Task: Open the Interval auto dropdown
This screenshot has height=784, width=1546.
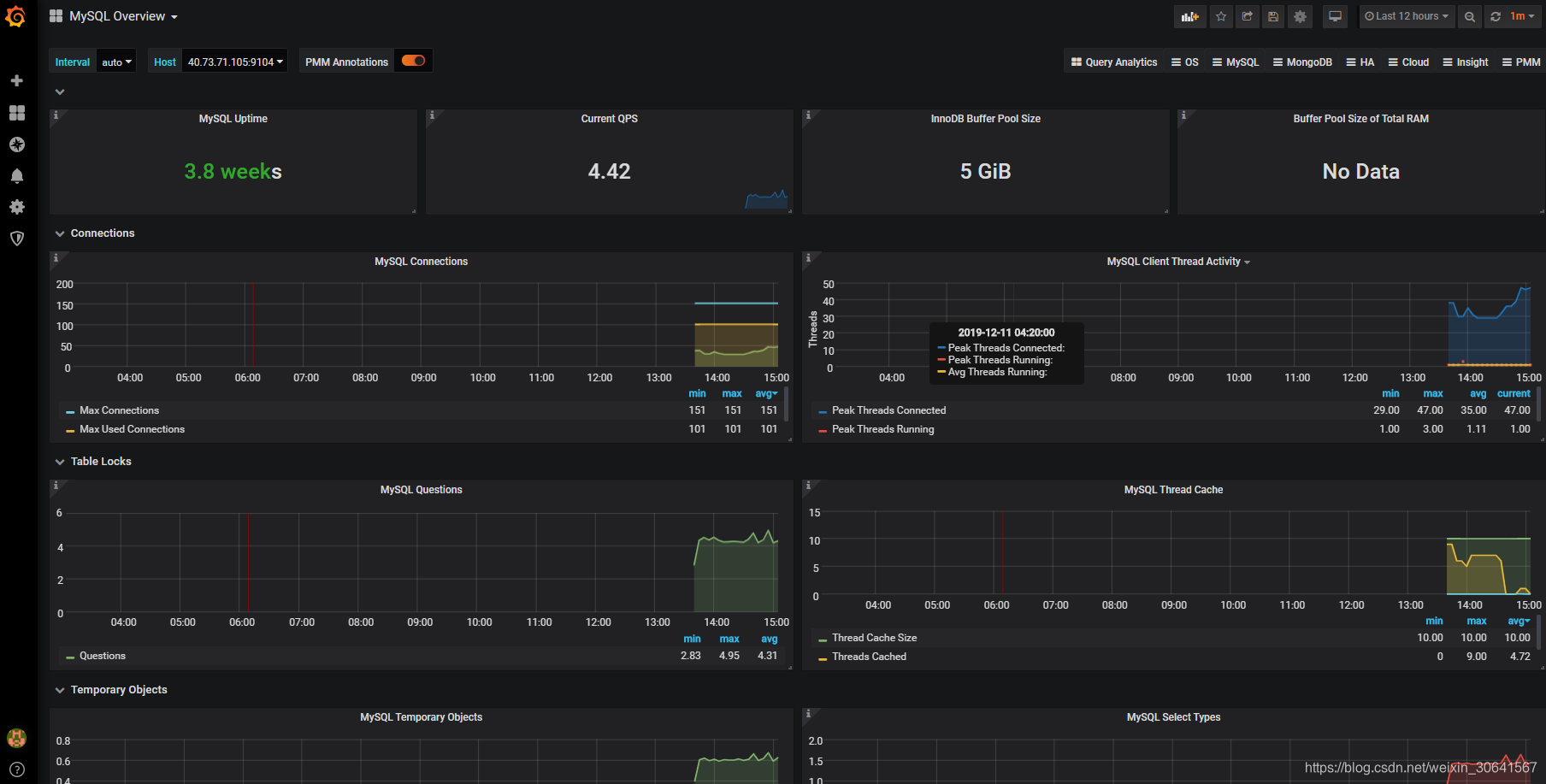Action: (116, 62)
